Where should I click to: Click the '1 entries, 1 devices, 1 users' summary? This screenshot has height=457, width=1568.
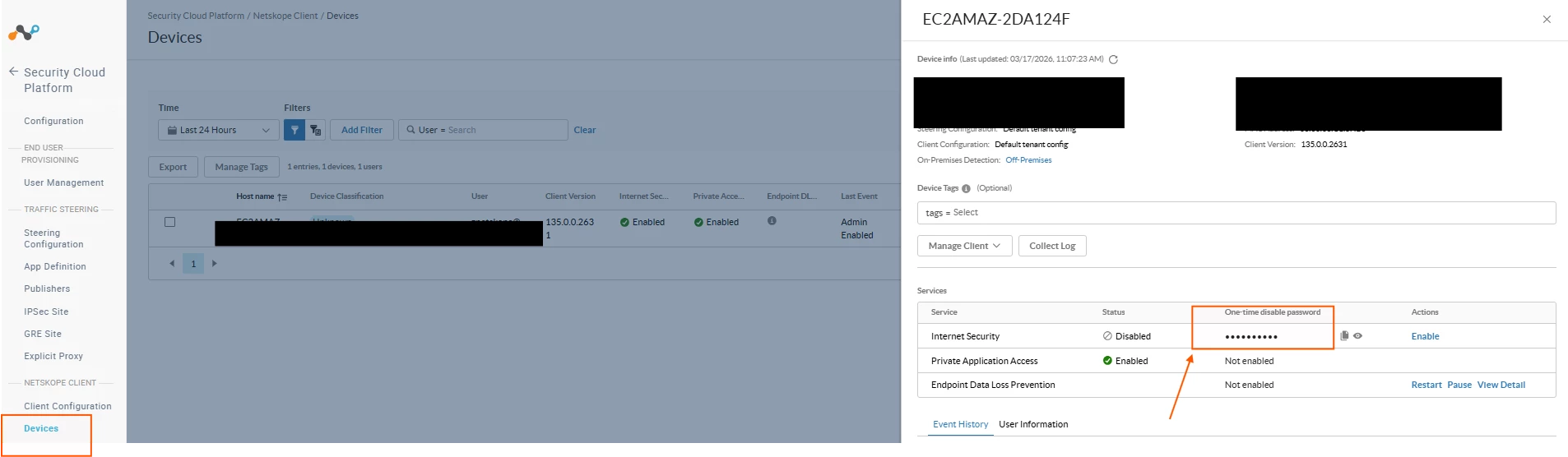pyautogui.click(x=335, y=167)
